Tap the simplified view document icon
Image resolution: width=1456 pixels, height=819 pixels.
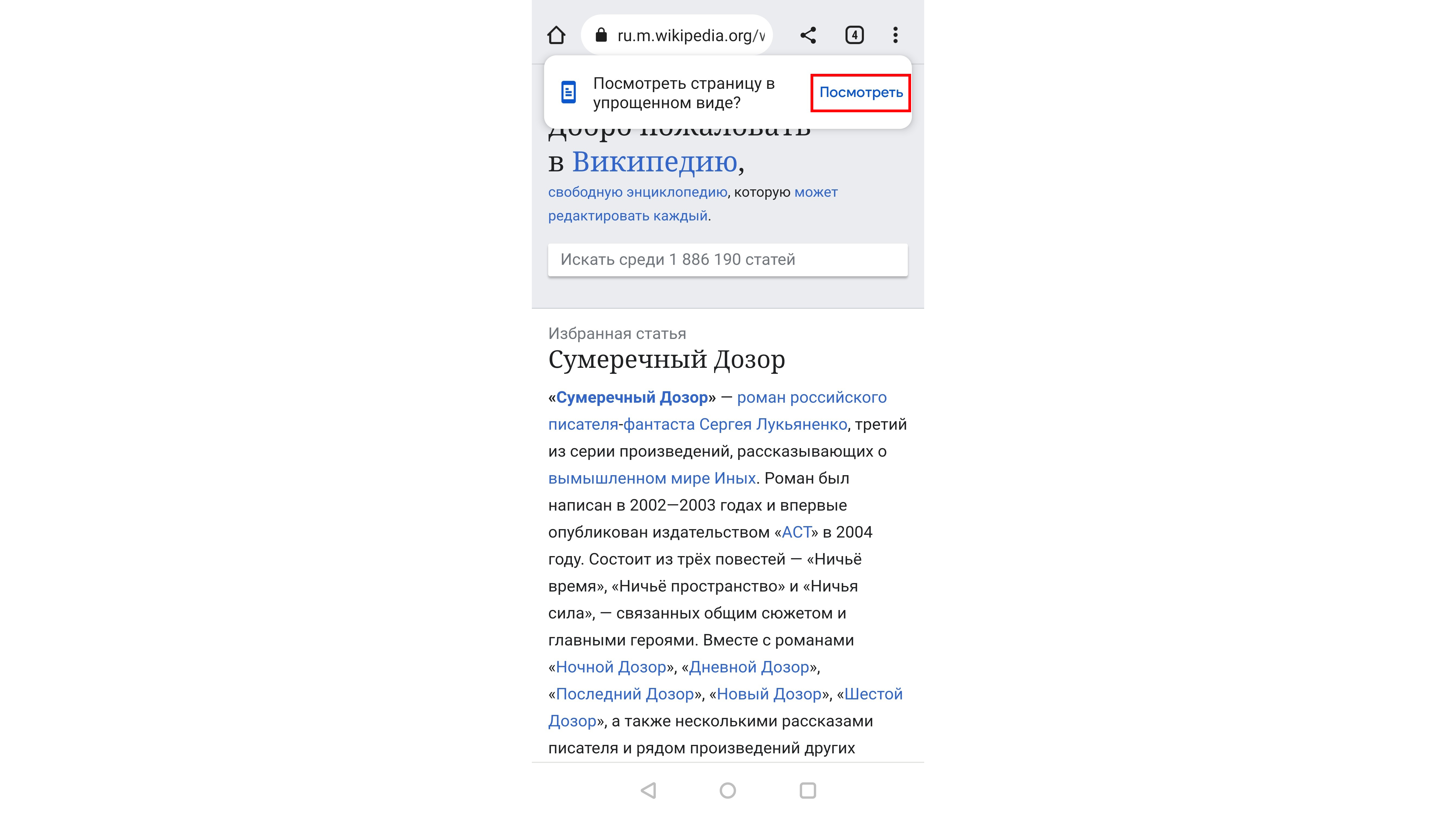coord(568,92)
